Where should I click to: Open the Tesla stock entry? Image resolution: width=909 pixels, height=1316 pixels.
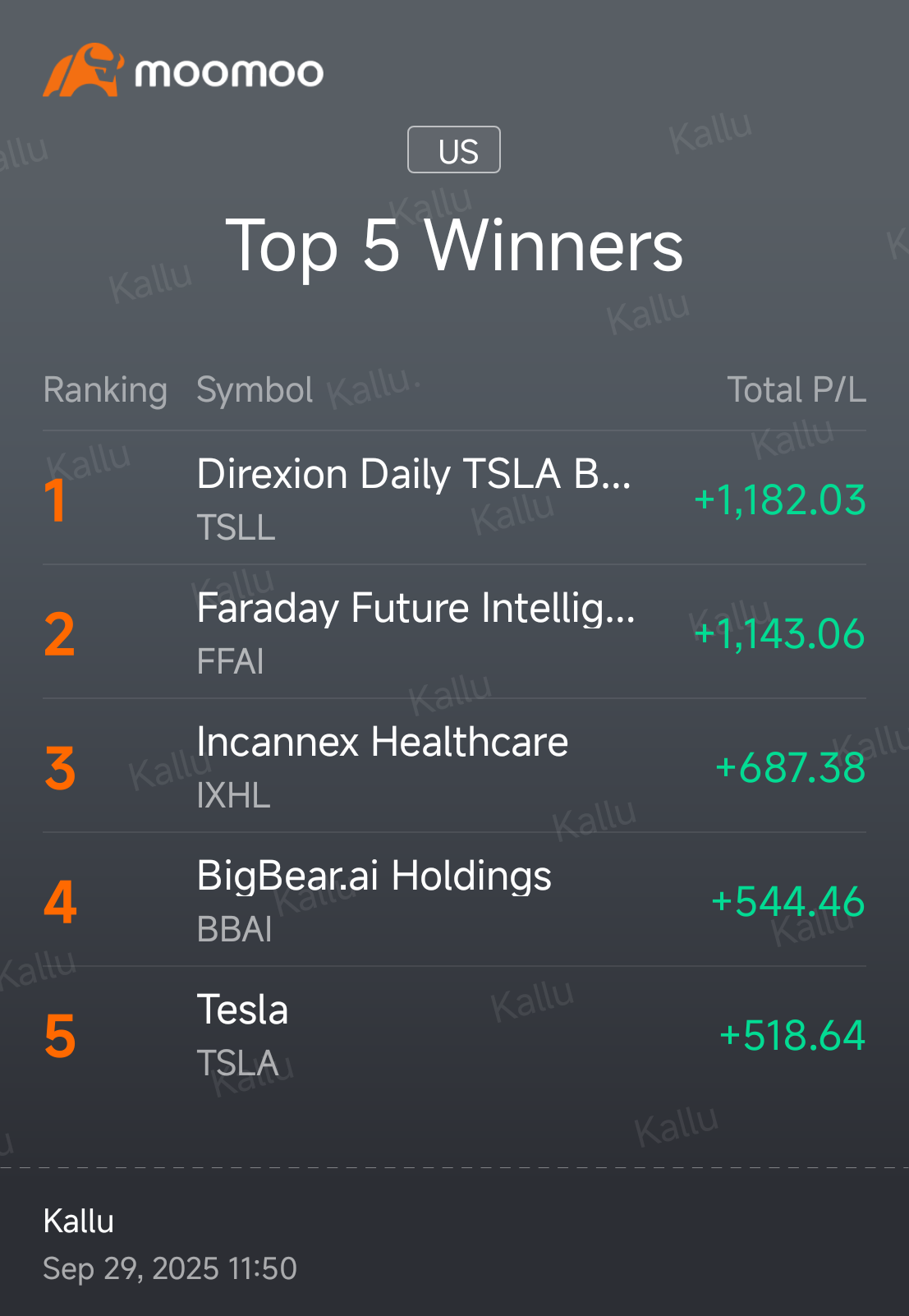pos(454,1033)
